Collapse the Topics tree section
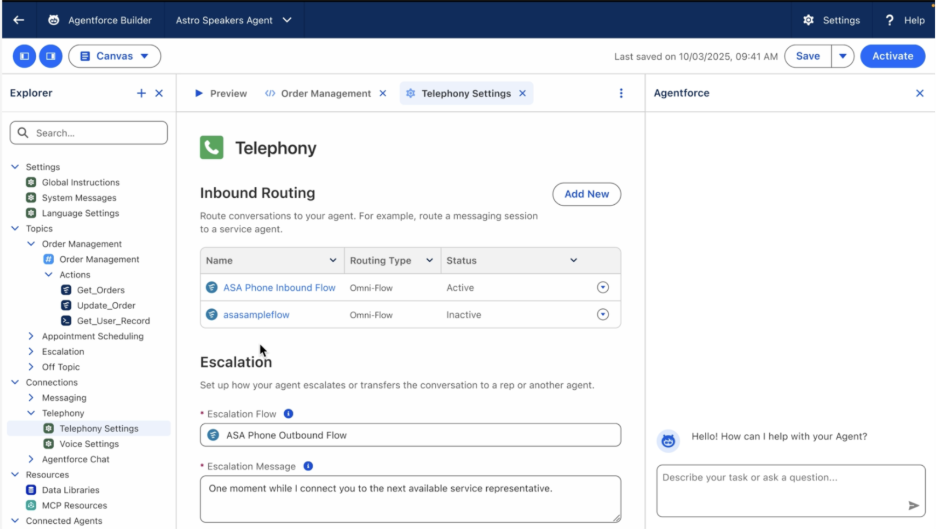 click(15, 228)
